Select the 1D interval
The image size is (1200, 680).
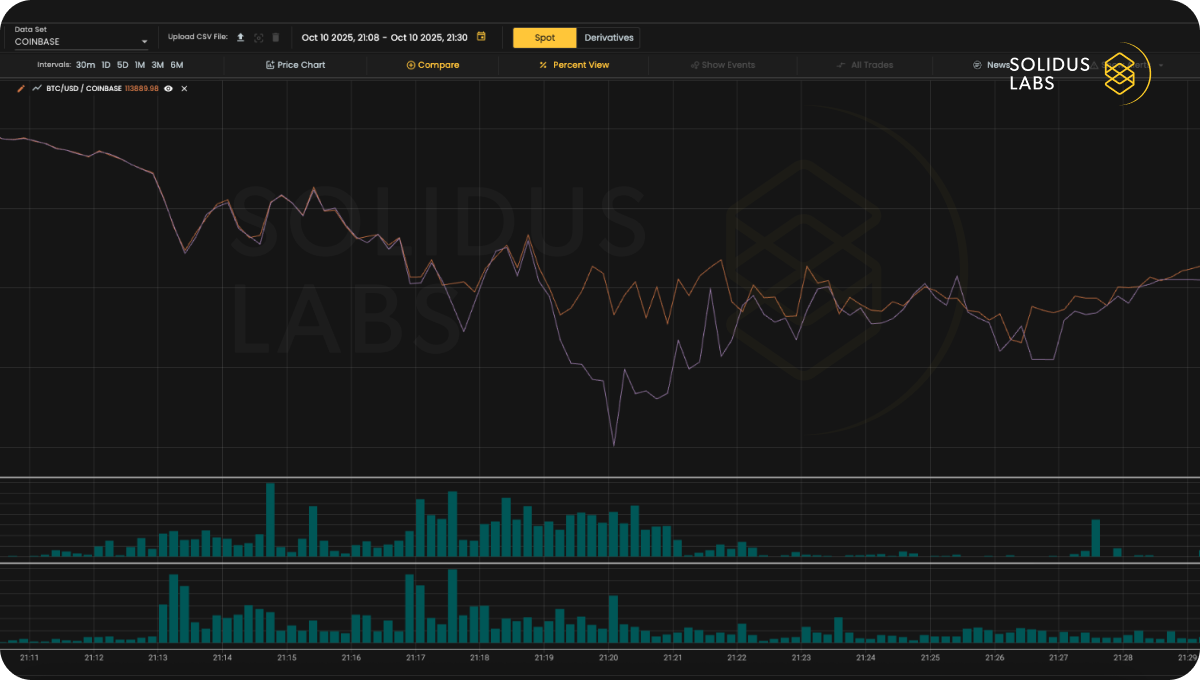[x=106, y=65]
